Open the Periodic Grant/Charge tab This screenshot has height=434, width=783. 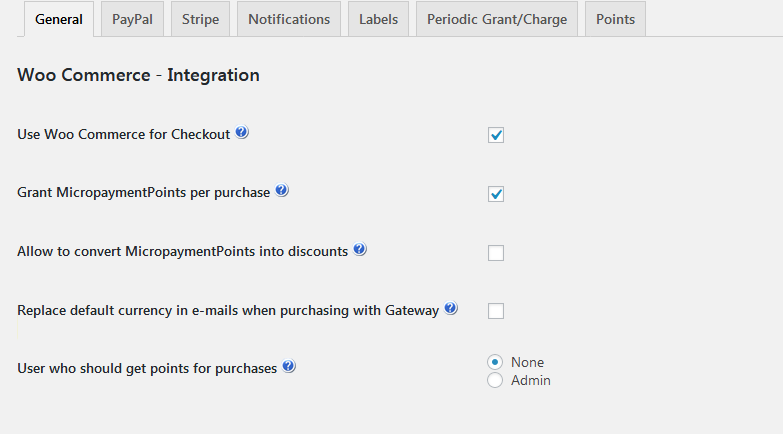[x=497, y=19]
